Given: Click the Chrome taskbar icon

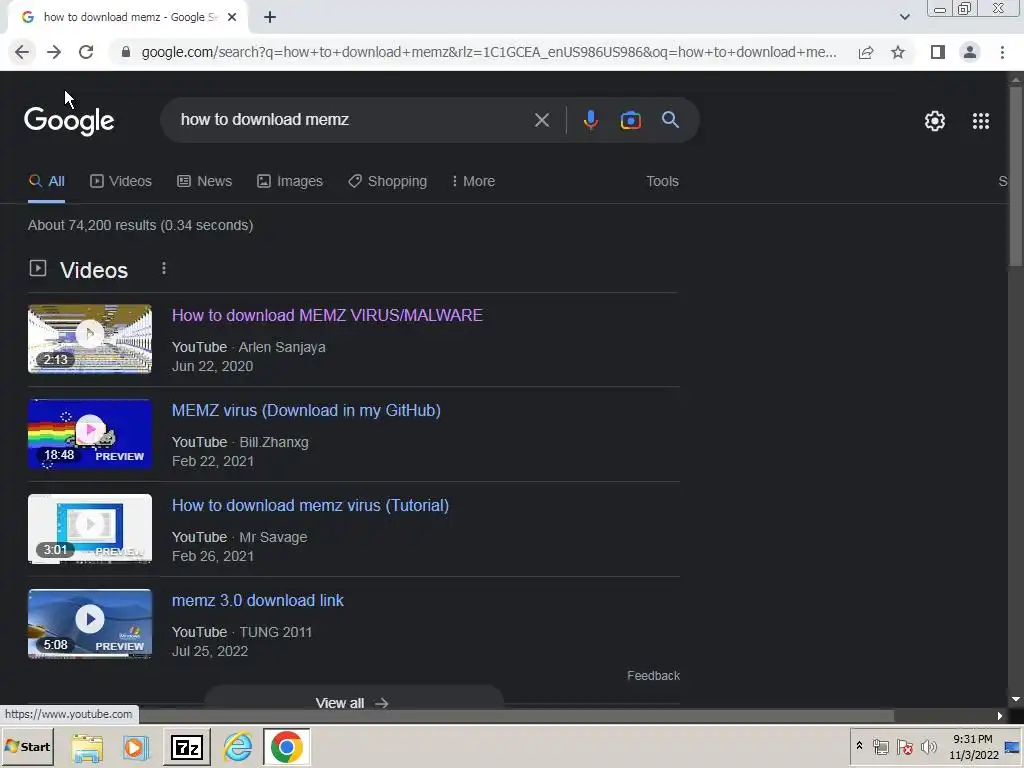Looking at the screenshot, I should (286, 747).
